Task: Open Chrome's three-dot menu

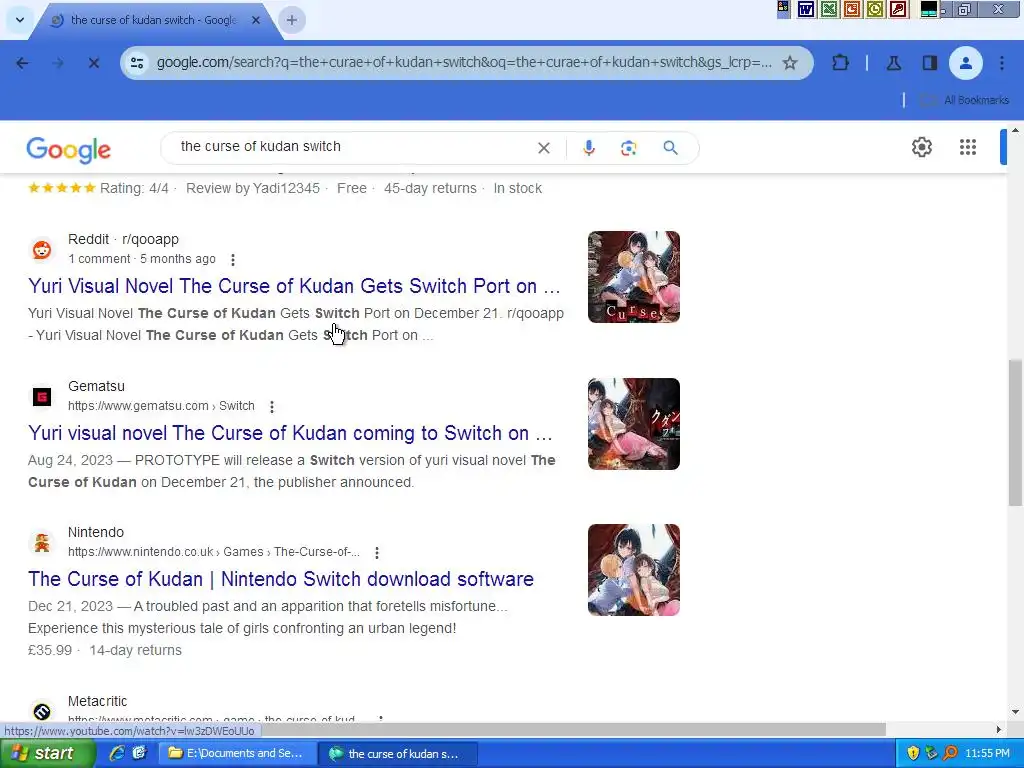Action: tap(1002, 63)
